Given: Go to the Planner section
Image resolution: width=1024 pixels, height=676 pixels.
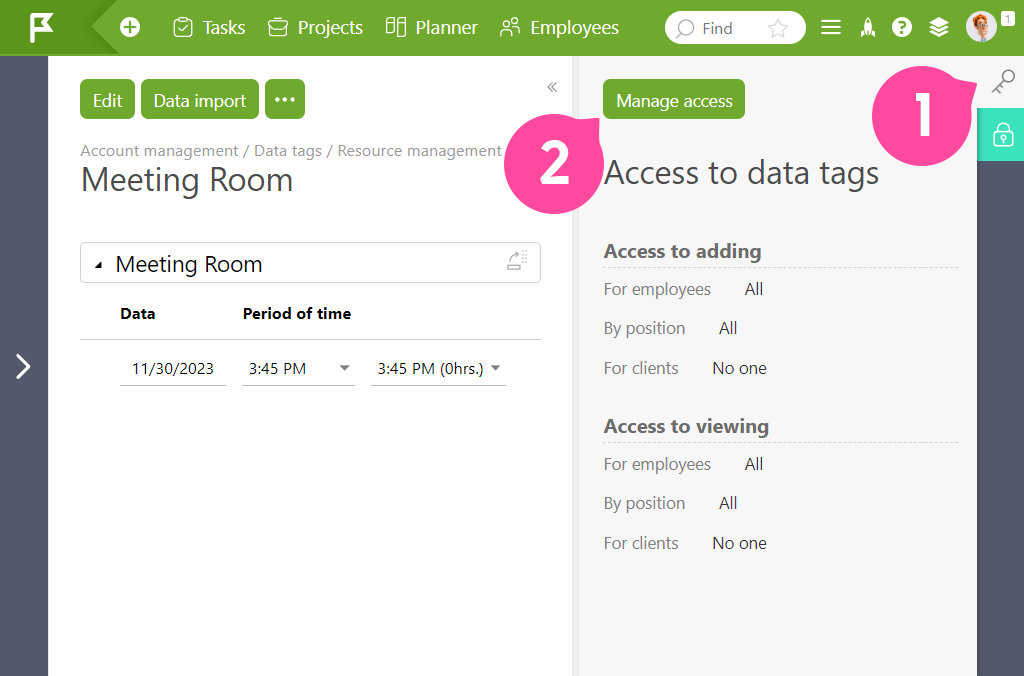Looking at the screenshot, I should tap(432, 27).
